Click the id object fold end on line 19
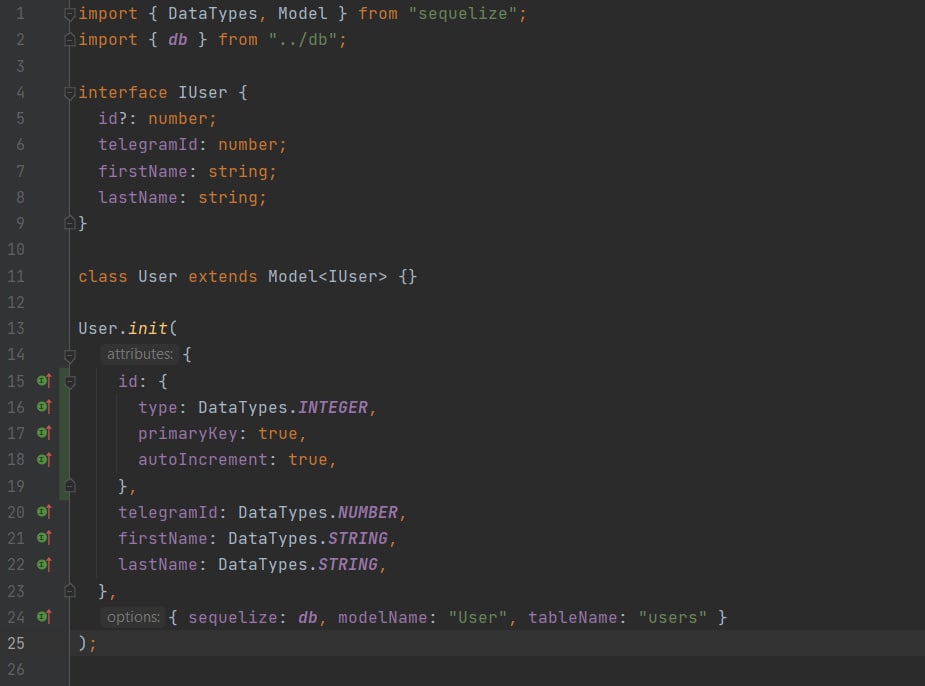925x686 pixels. pyautogui.click(x=70, y=486)
